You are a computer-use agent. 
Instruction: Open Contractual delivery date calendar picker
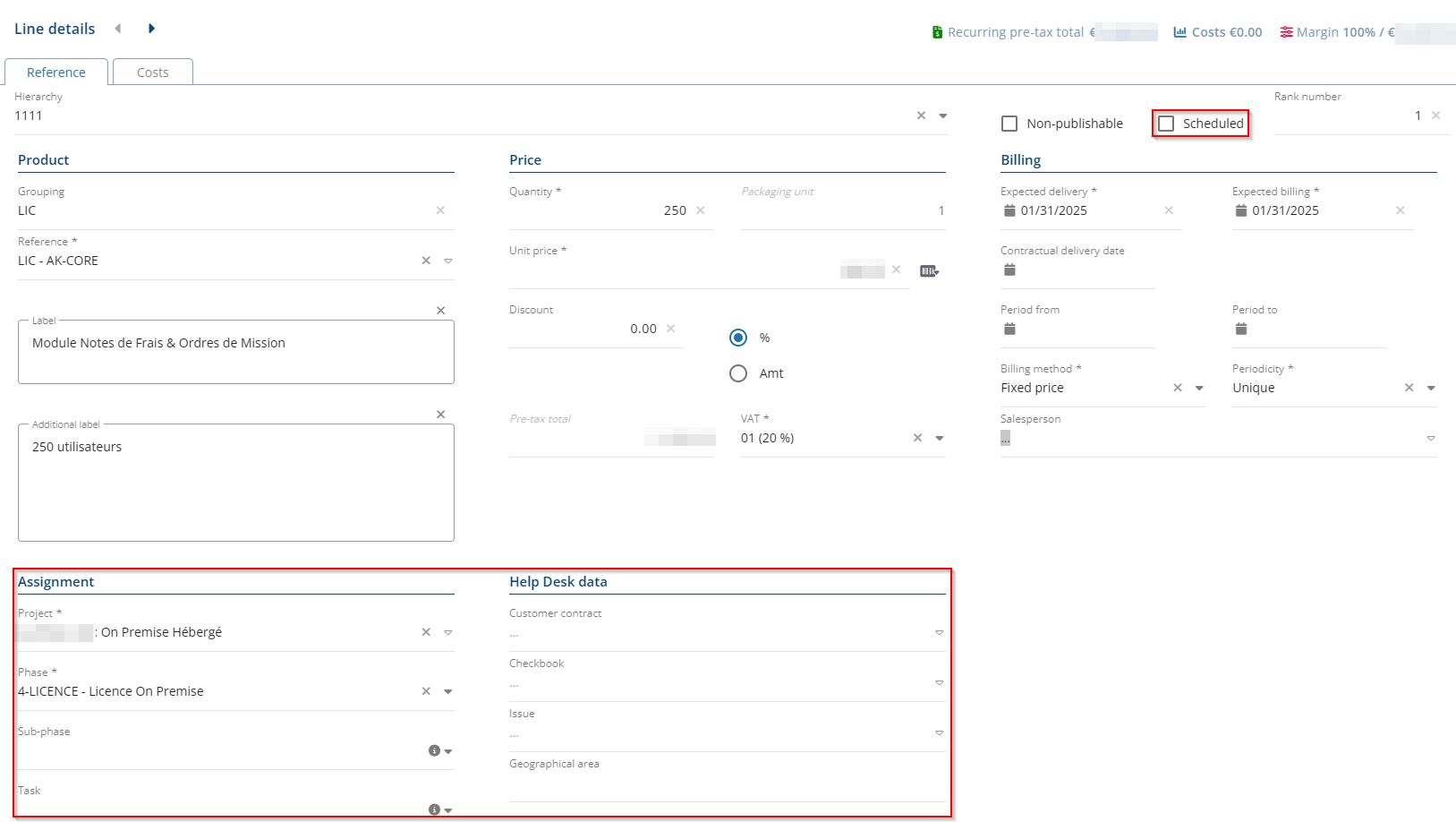tap(1009, 270)
